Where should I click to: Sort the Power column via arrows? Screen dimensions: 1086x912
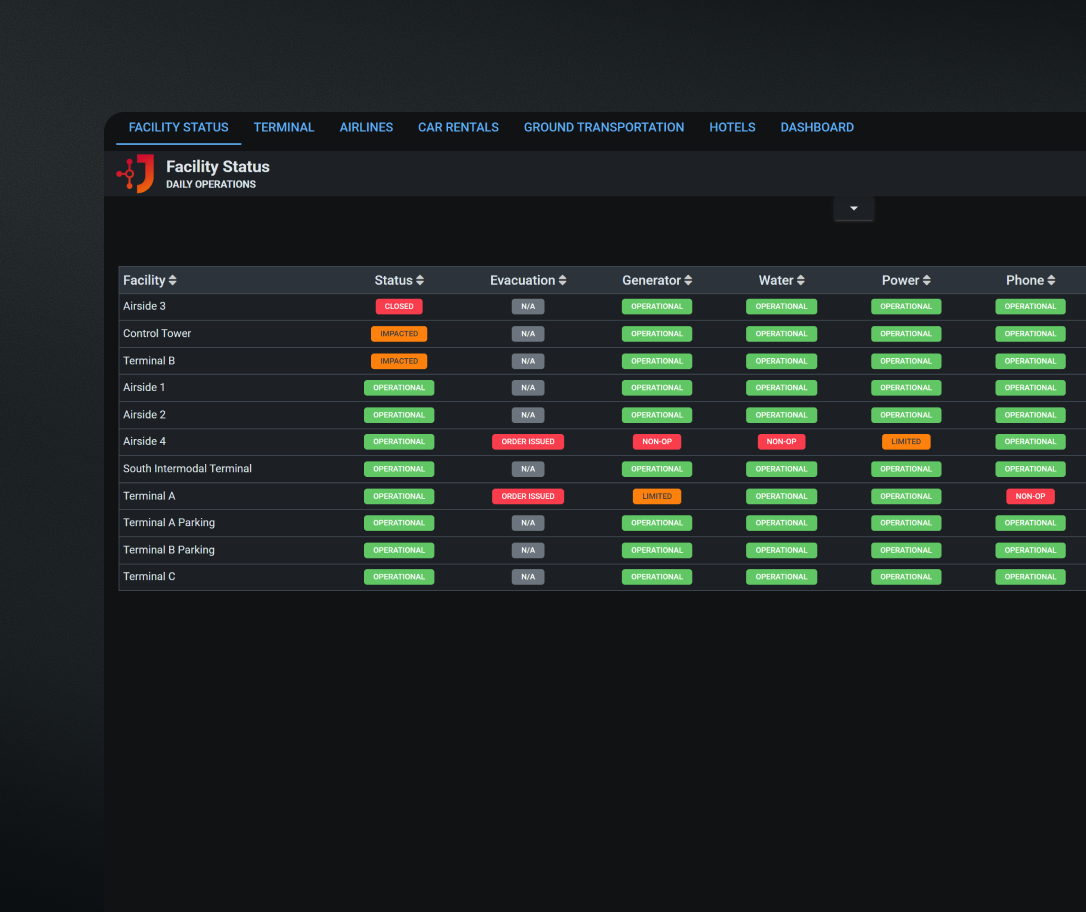click(x=927, y=281)
